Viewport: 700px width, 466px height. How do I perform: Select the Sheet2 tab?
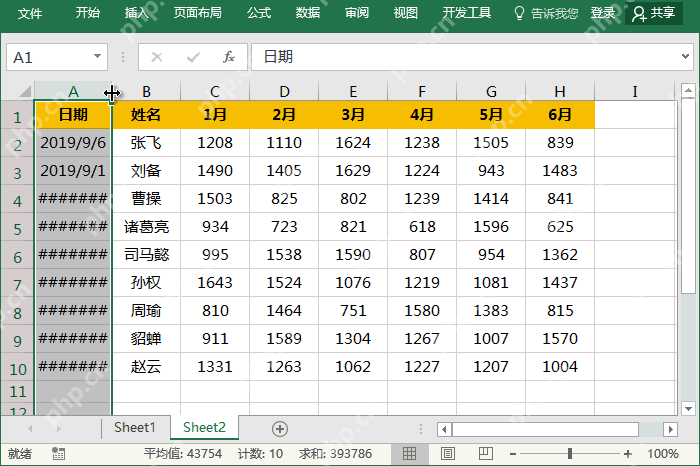coord(204,428)
